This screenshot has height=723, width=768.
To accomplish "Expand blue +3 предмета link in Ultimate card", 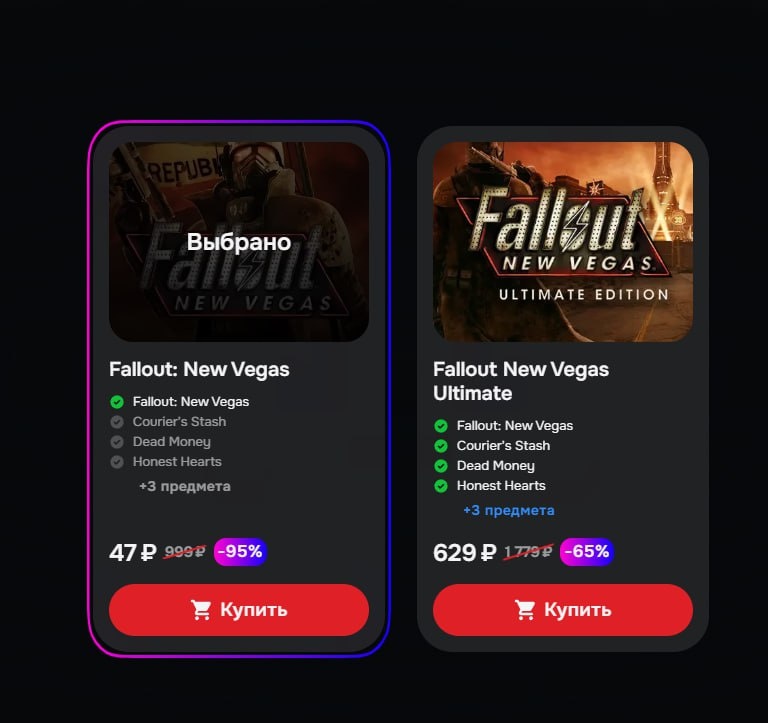I will click(x=509, y=510).
